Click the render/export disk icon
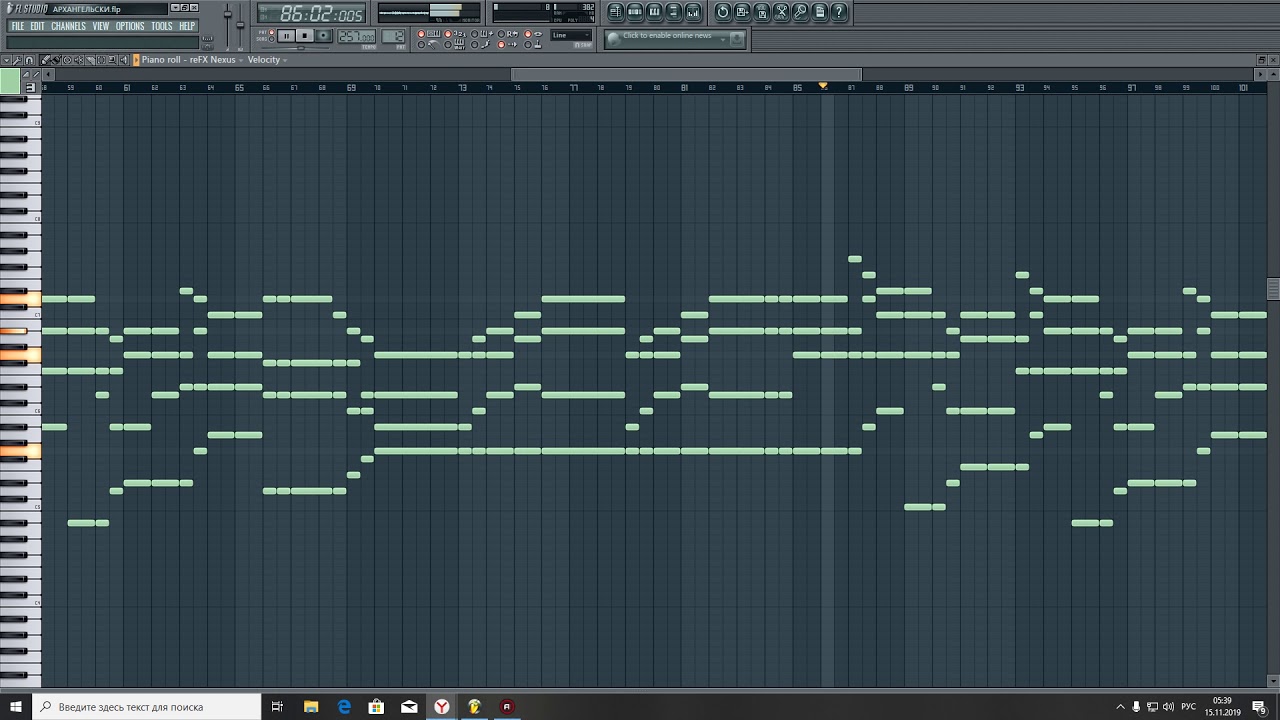 pyautogui.click(x=761, y=12)
